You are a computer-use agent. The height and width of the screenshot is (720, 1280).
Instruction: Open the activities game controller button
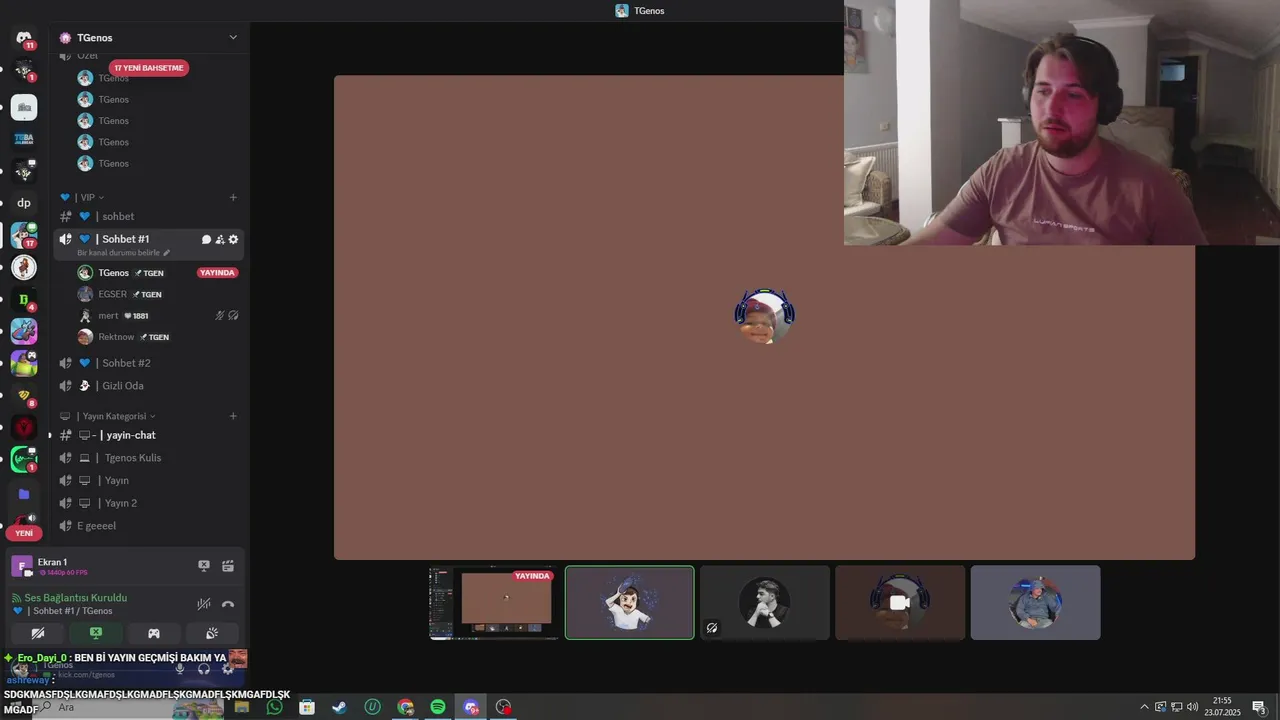[x=154, y=633]
